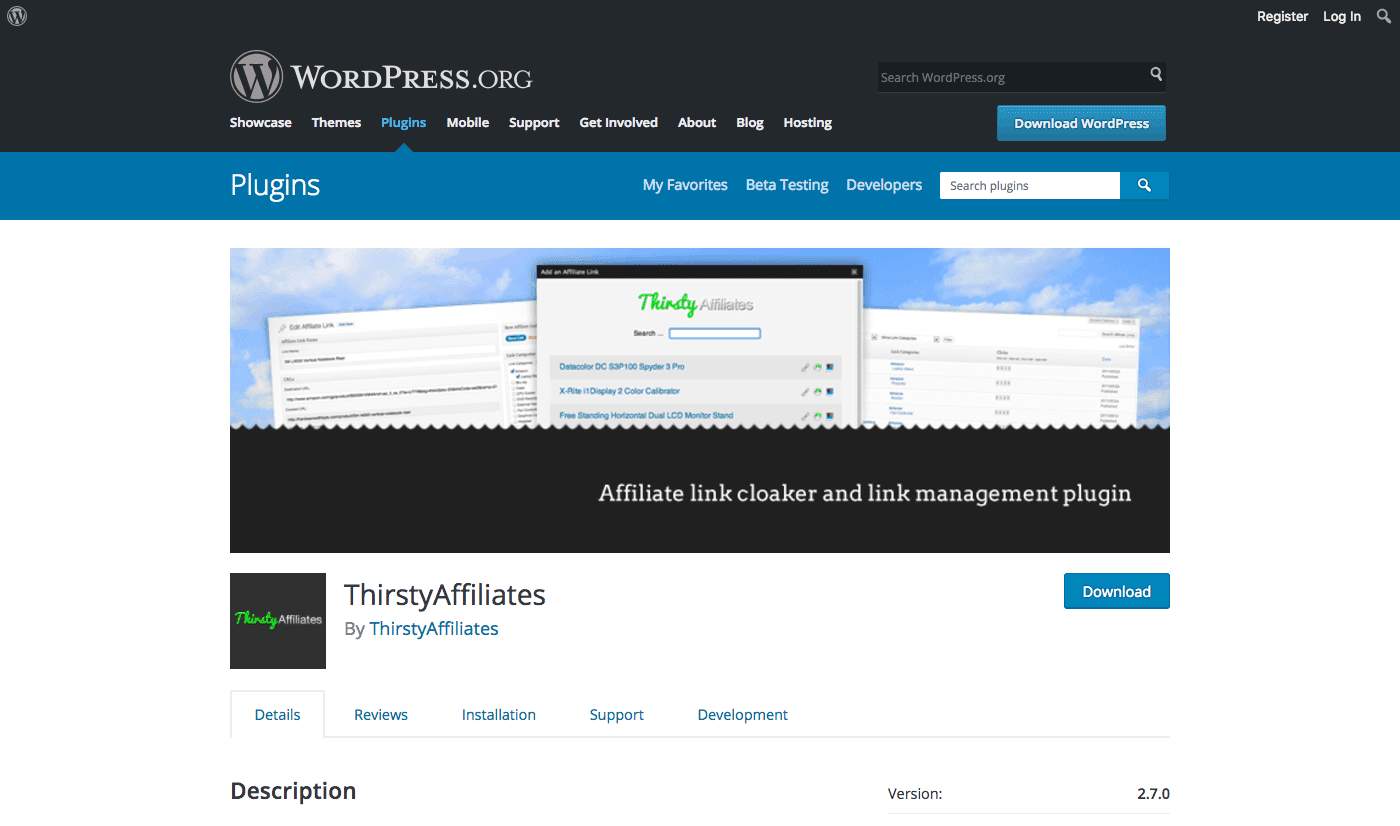Visit the ThirstyAffiliates author profile link

[x=433, y=628]
